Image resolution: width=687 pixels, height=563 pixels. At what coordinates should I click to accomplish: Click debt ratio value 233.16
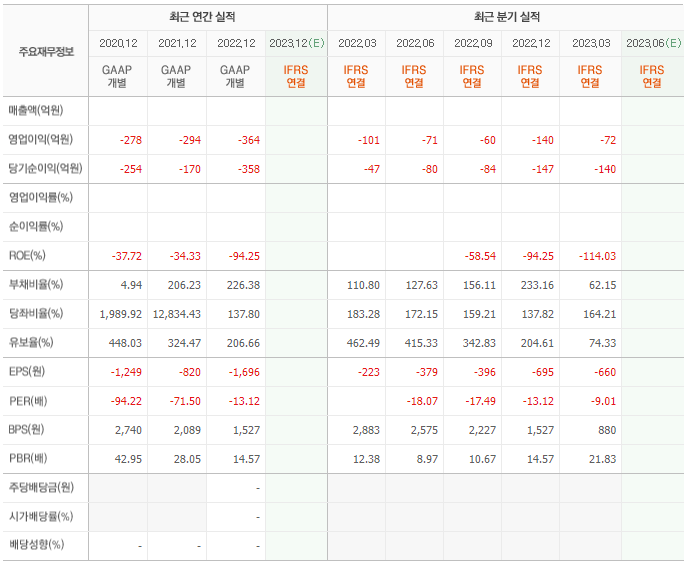click(537, 285)
